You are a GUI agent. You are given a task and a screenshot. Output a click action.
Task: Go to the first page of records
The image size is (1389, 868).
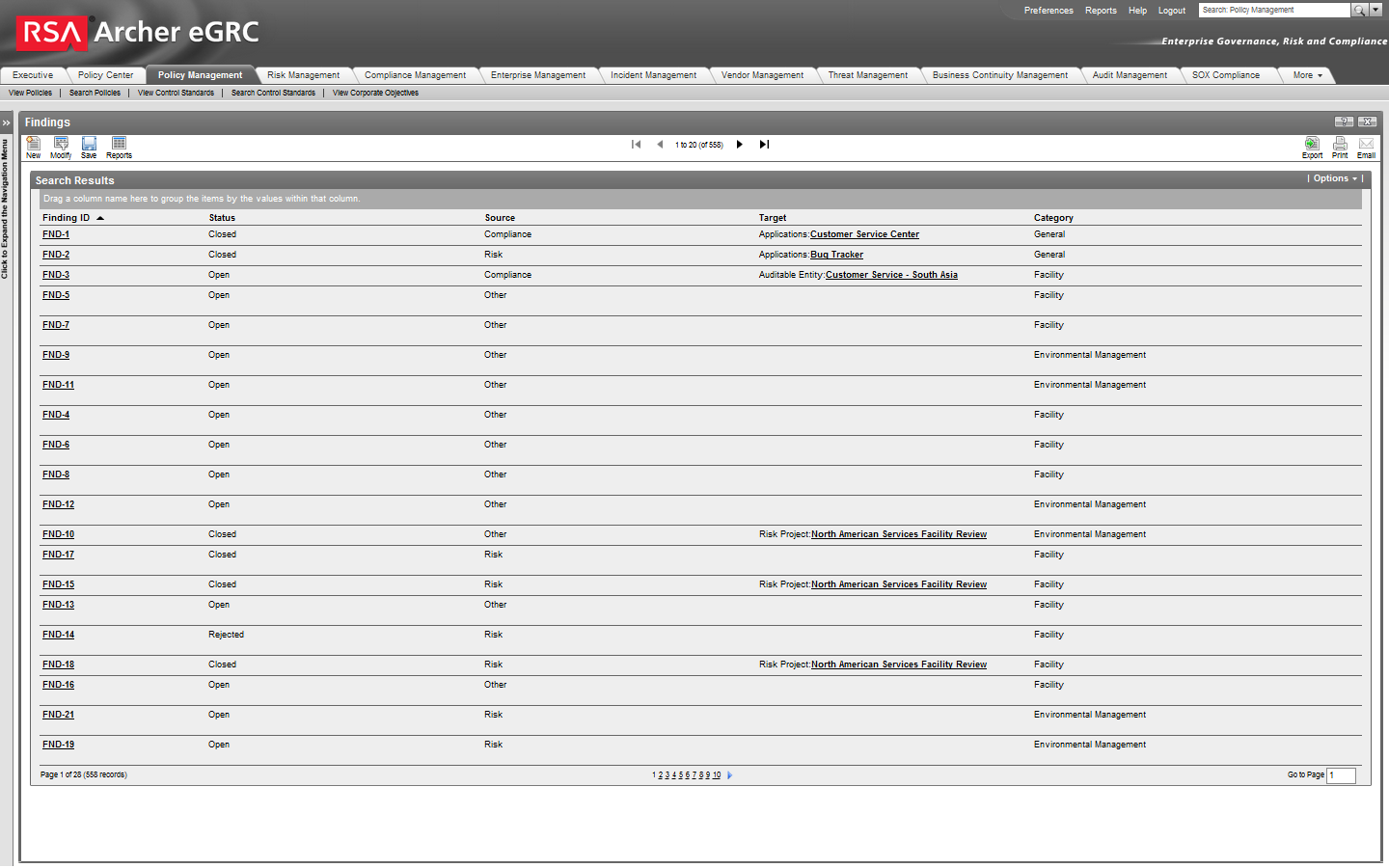click(x=636, y=145)
